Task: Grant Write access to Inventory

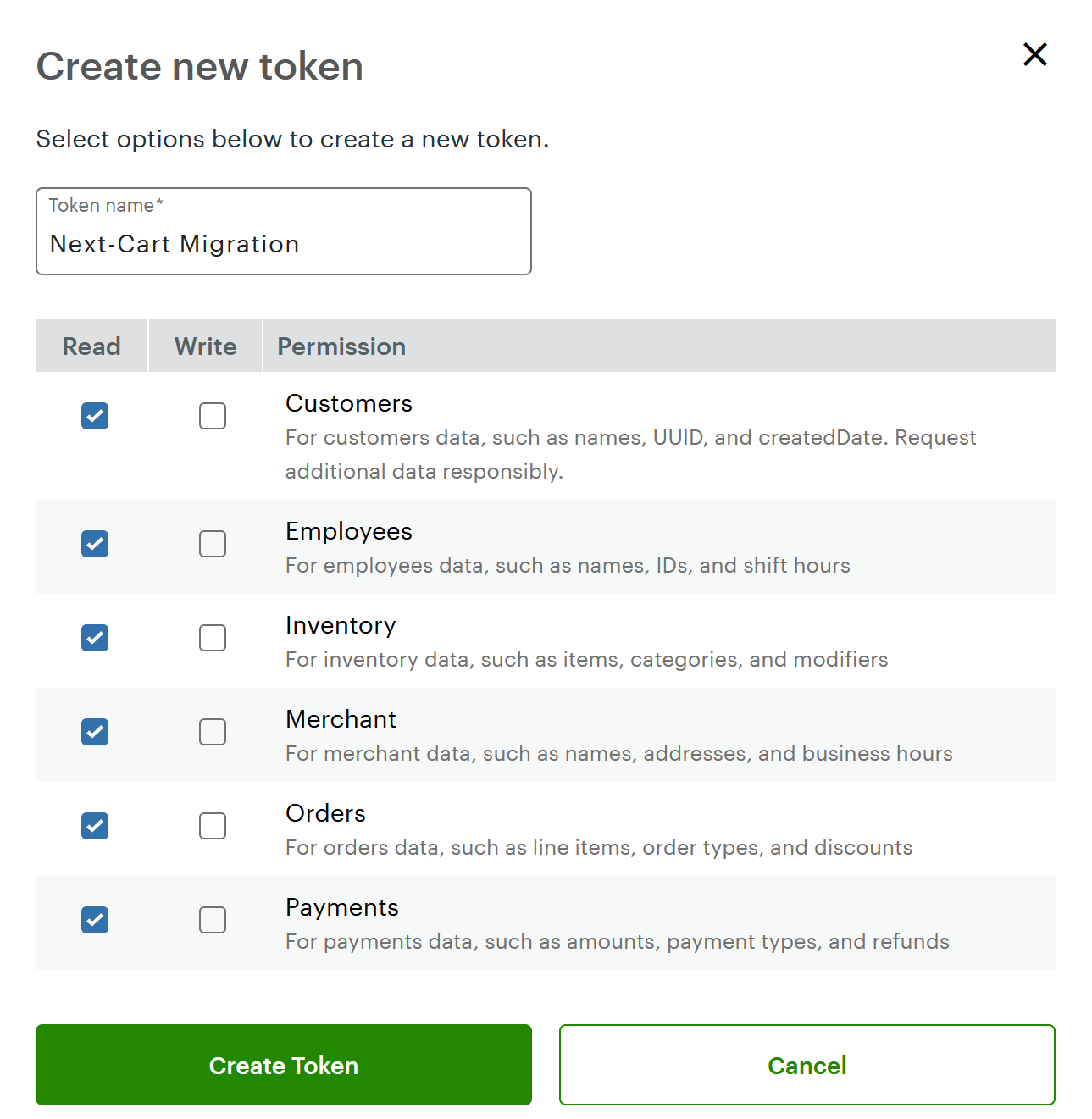Action: pos(212,638)
